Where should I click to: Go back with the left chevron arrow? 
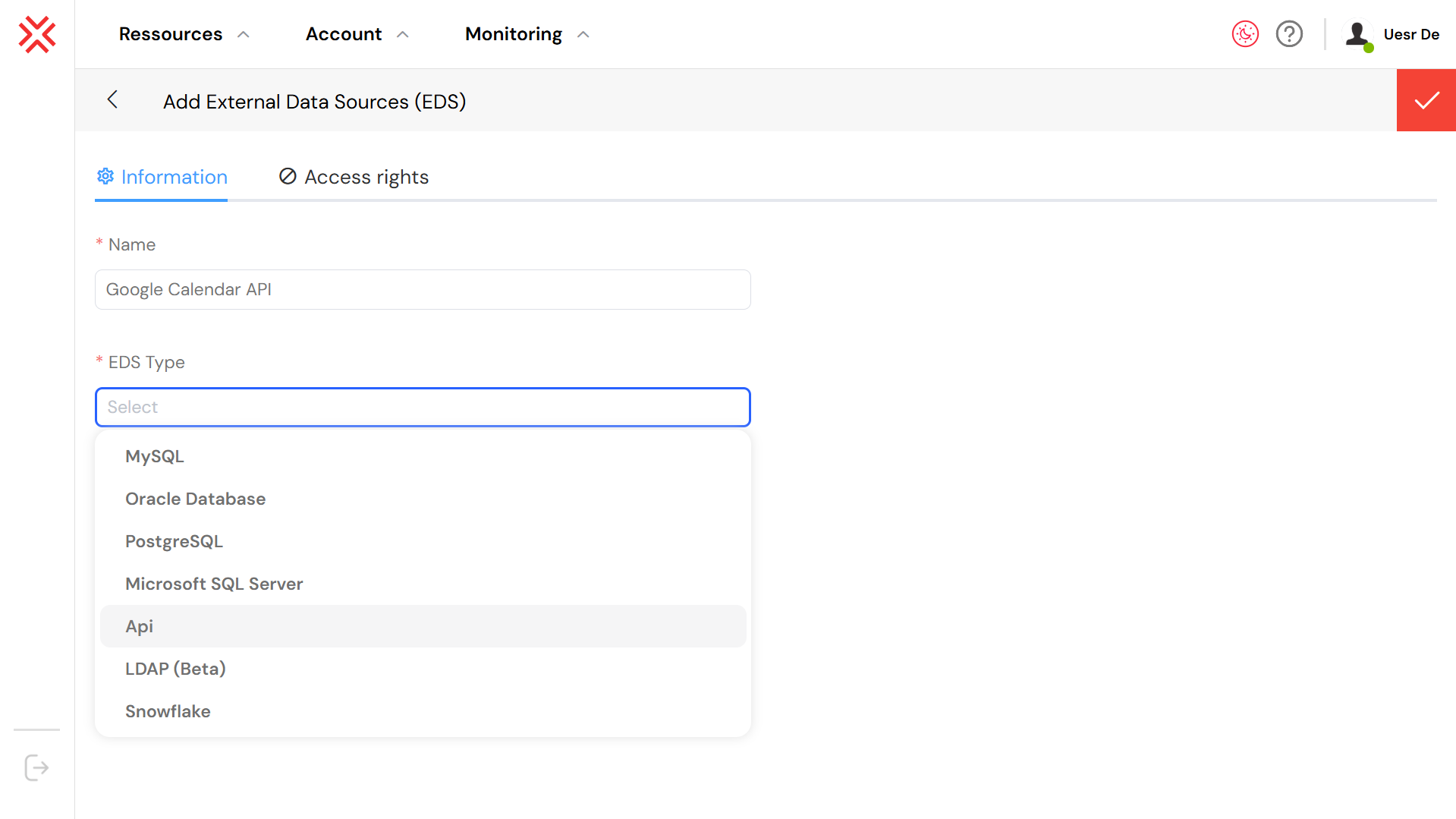pos(112,99)
